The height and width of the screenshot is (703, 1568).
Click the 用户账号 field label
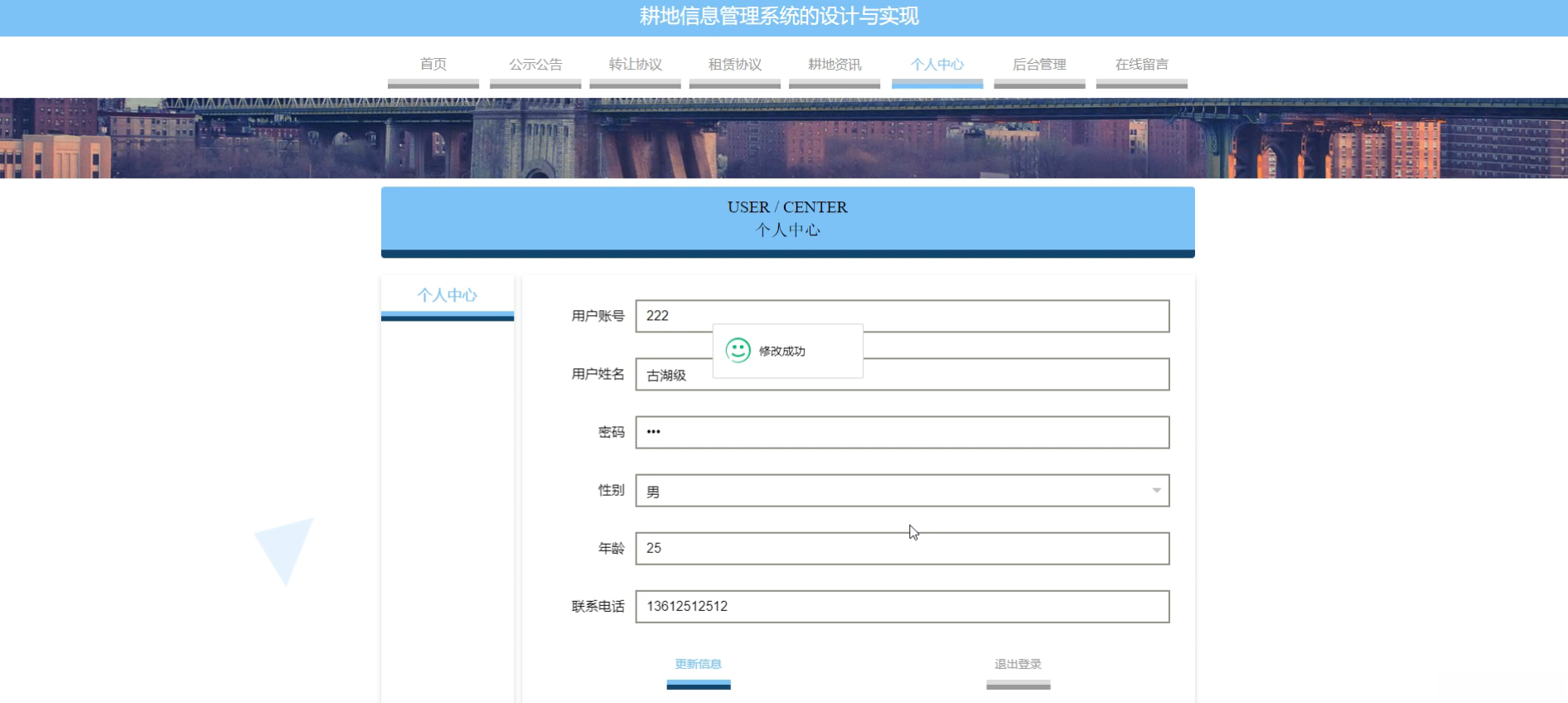pyautogui.click(x=598, y=316)
